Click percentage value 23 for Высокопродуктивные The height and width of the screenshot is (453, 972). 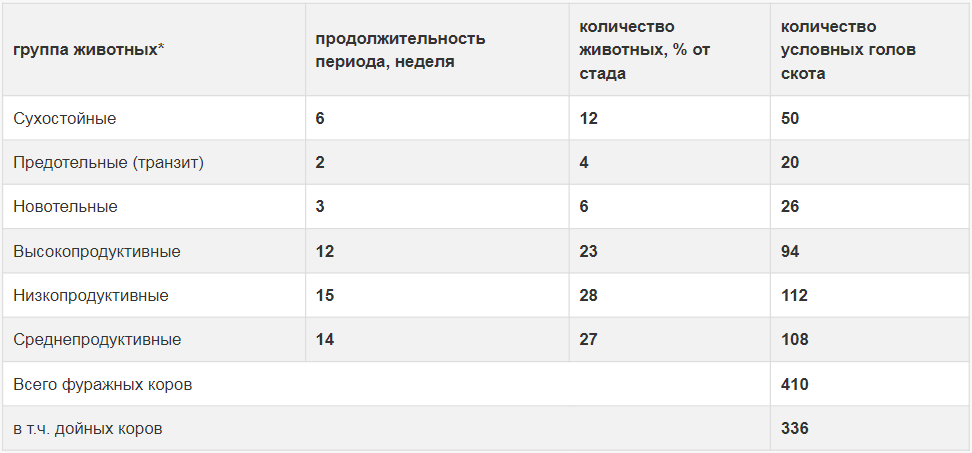pyautogui.click(x=588, y=251)
